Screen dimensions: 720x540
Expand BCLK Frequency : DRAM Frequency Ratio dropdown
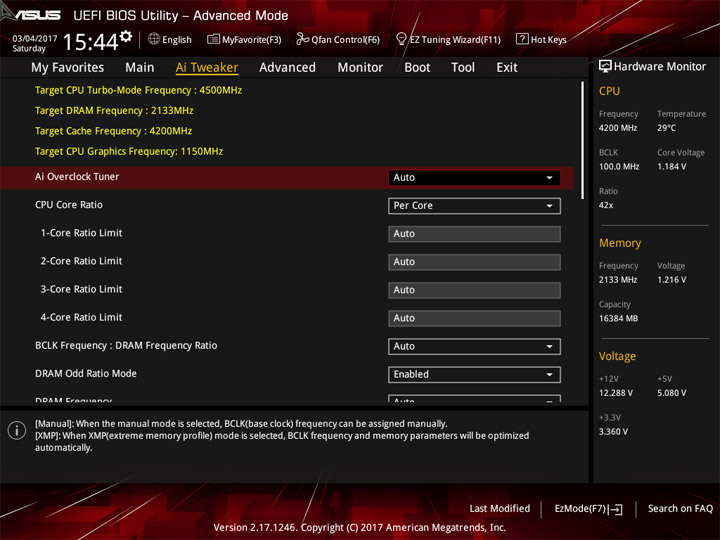[x=474, y=346]
